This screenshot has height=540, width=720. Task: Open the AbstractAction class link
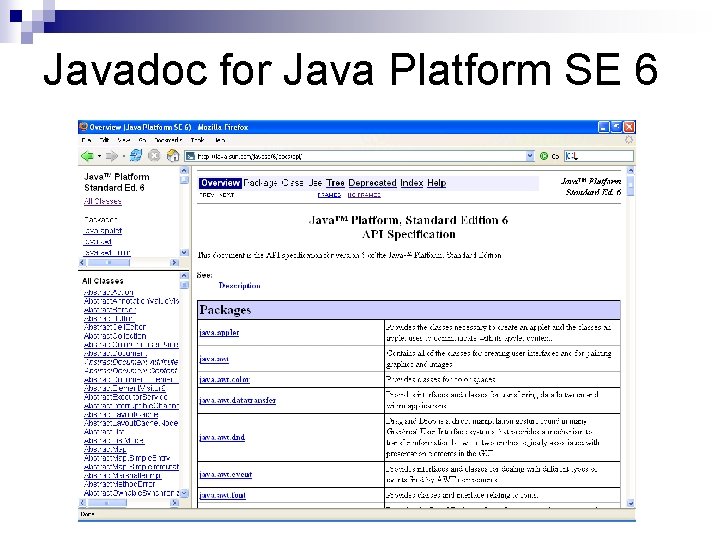coord(108,292)
